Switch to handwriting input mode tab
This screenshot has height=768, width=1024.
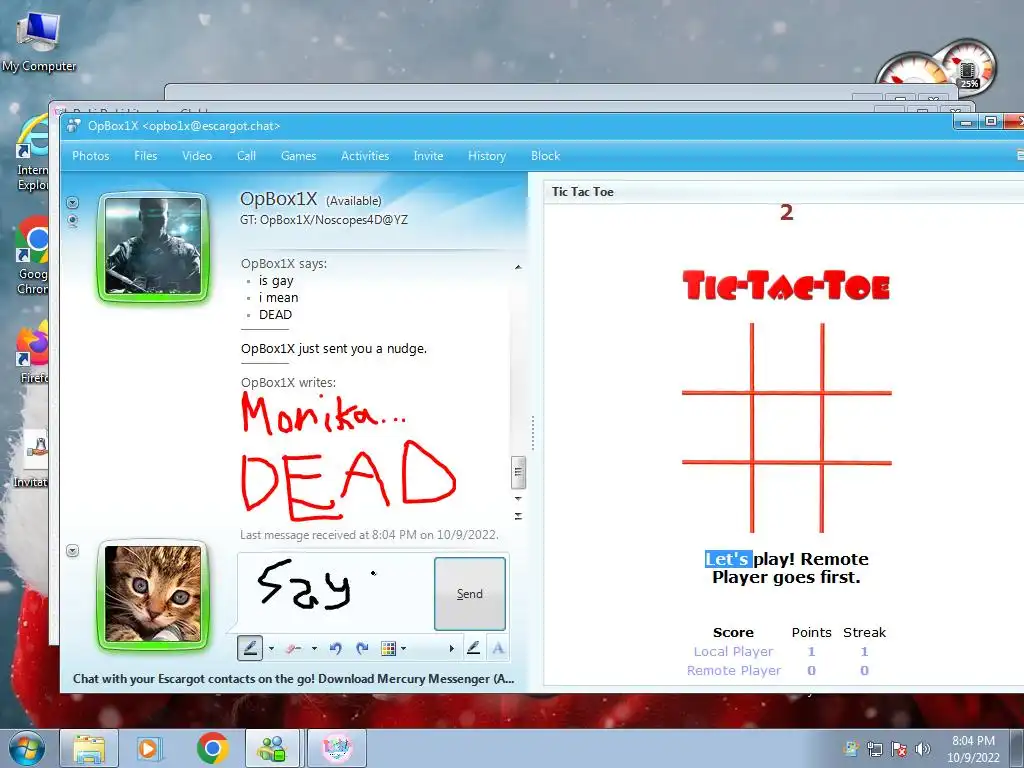pyautogui.click(x=474, y=648)
